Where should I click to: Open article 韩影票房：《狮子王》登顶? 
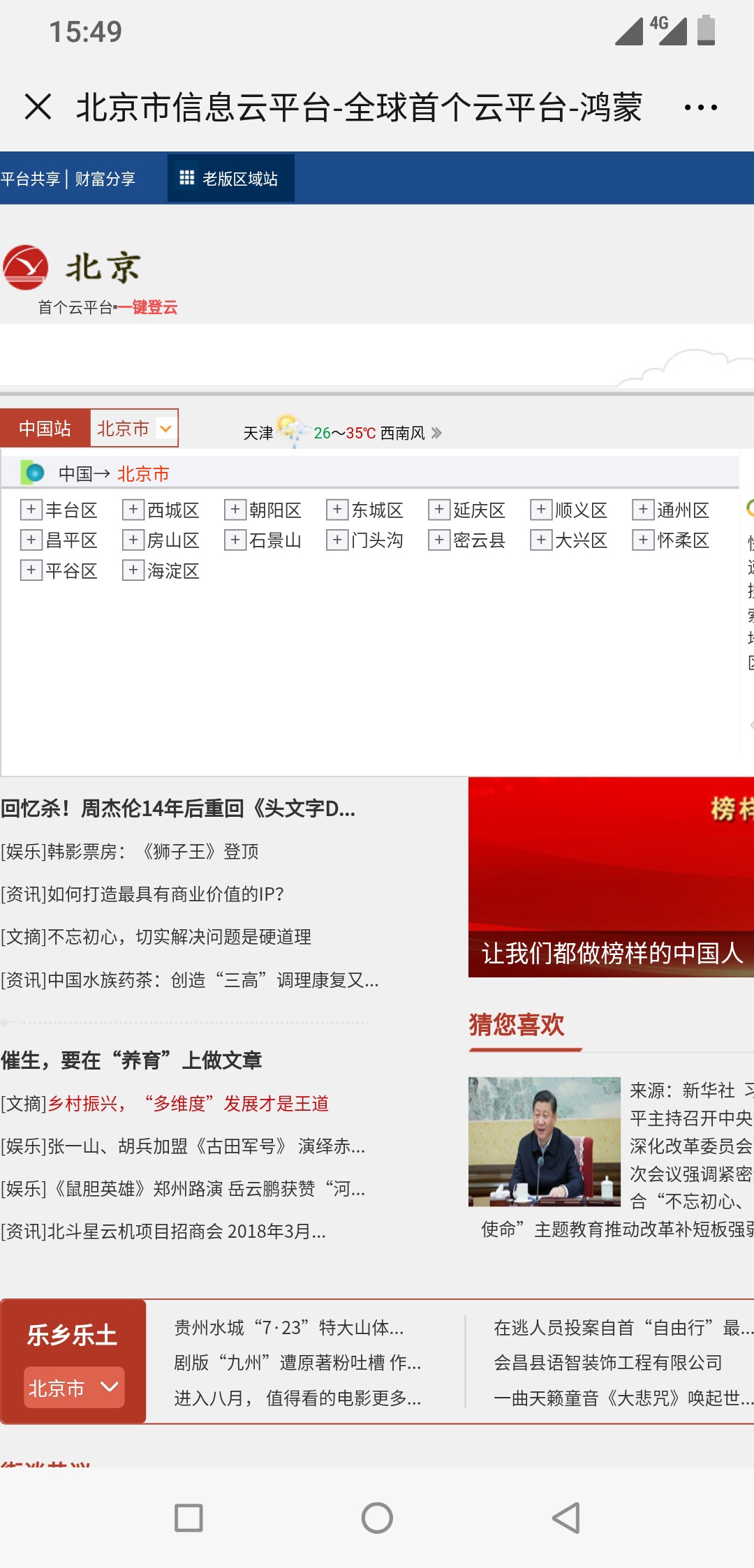click(130, 851)
